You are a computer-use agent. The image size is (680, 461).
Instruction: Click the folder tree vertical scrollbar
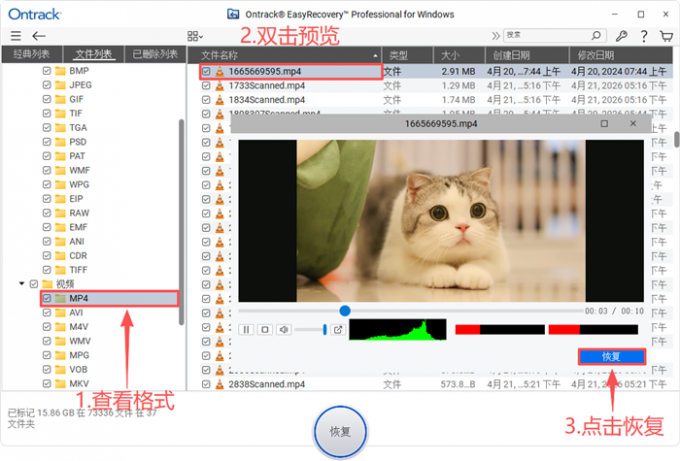pos(181,221)
